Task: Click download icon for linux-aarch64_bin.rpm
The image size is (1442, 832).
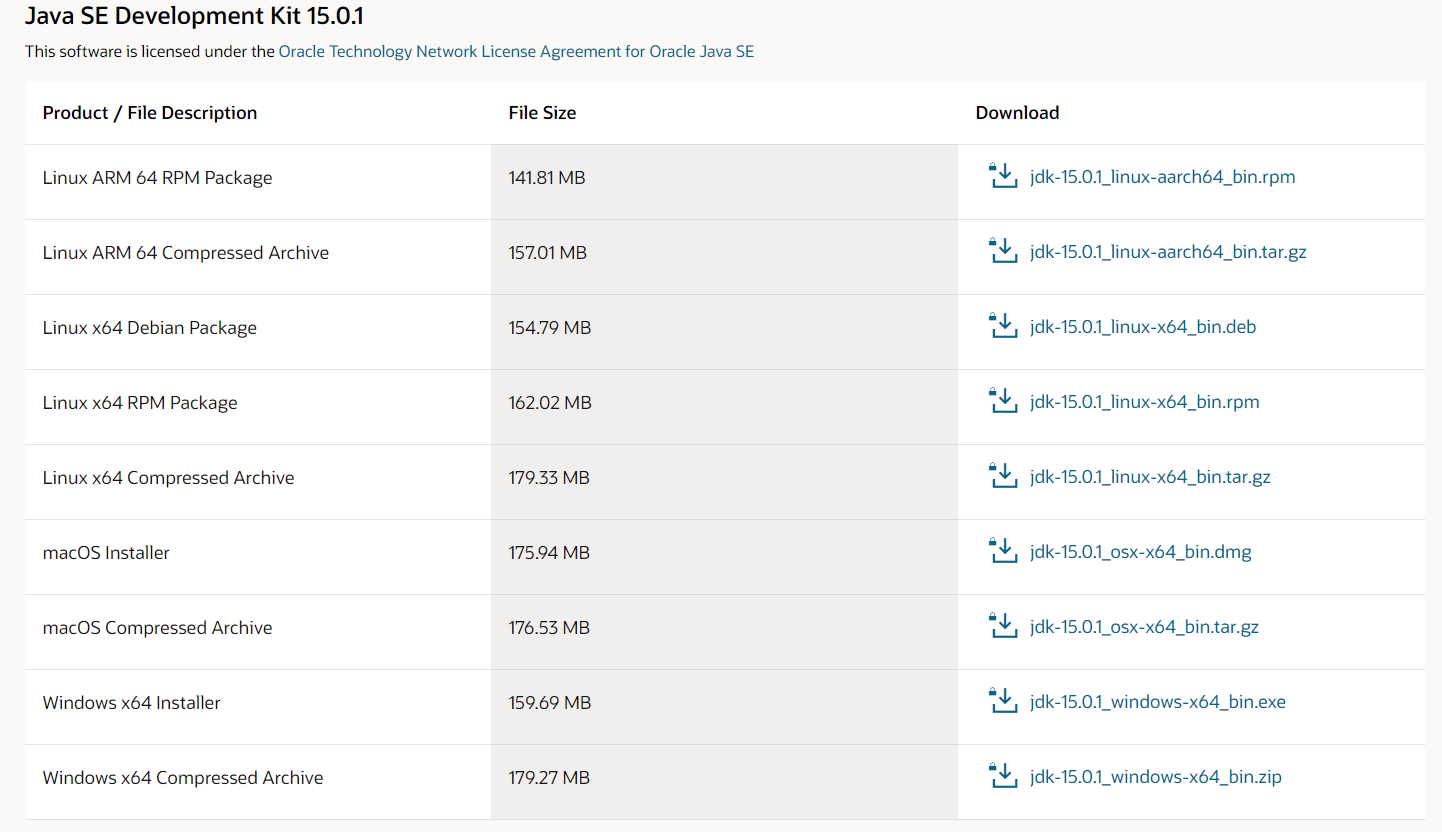Action: click(x=1002, y=176)
